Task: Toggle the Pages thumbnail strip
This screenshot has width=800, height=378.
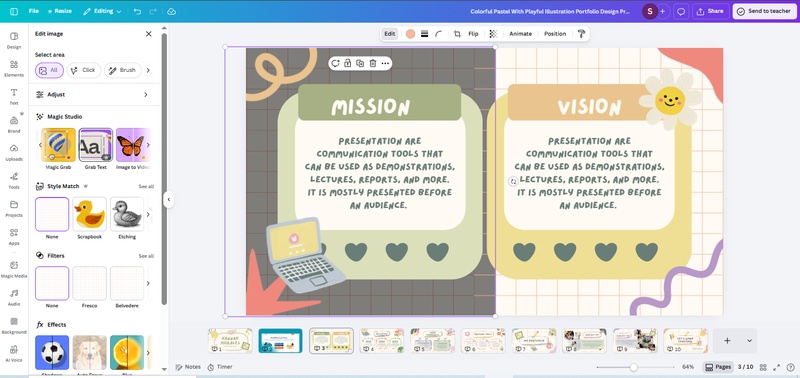Action: click(718, 367)
